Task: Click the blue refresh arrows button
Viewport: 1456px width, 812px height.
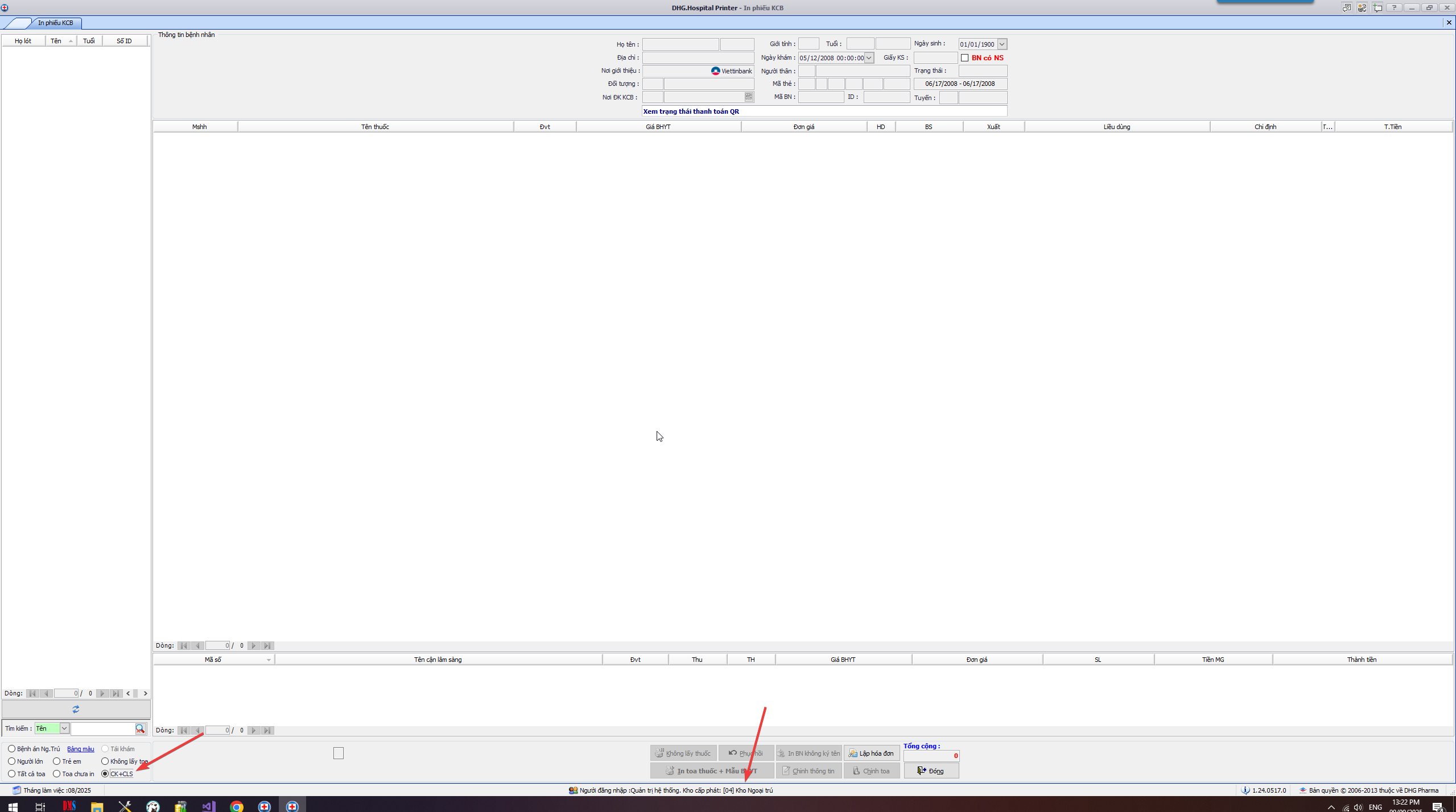Action: (76, 709)
